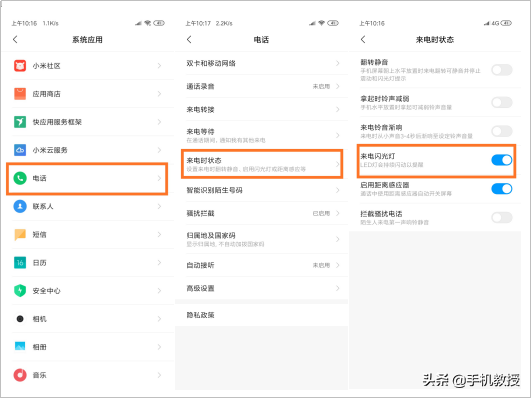The image size is (531, 398).
Task: Tap the green 电话 phone icon
Action: [x=20, y=178]
